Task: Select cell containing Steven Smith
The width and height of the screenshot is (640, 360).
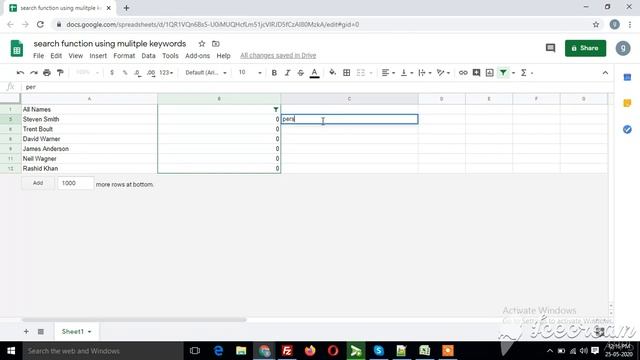Action: click(89, 119)
